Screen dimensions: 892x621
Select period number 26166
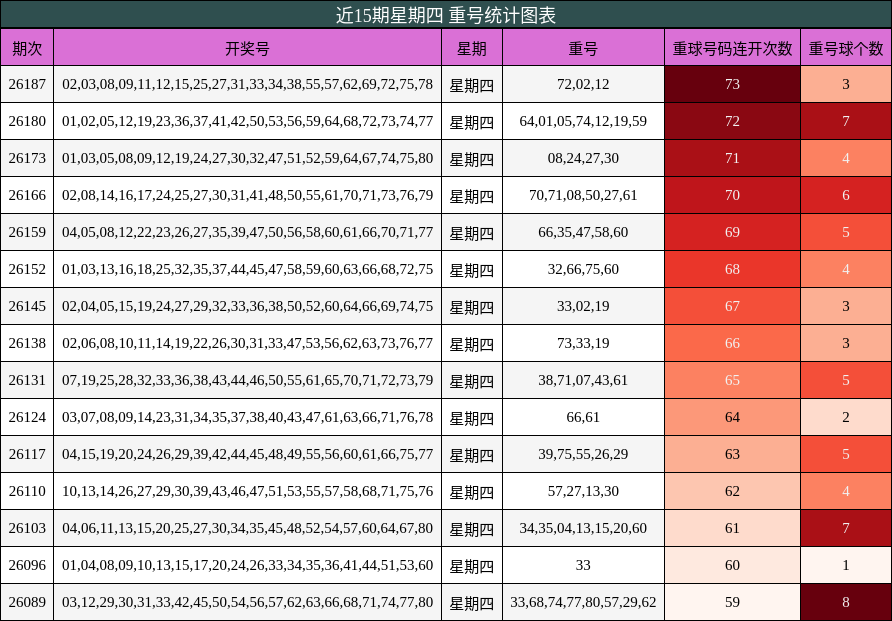pyautogui.click(x=27, y=195)
